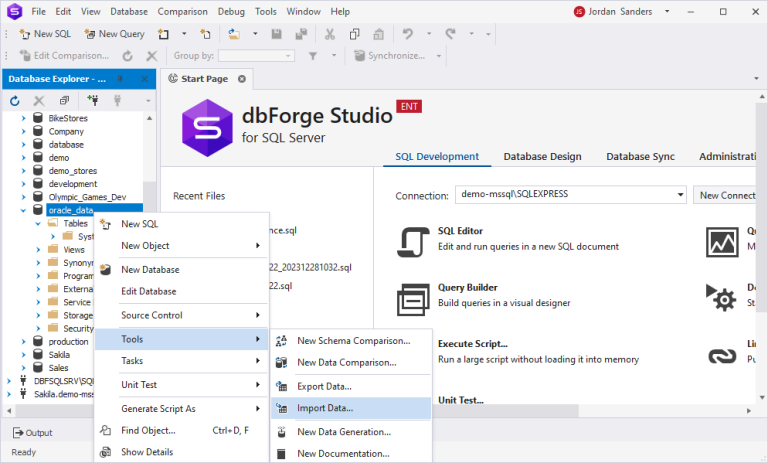Close the Start Page tab
Screen dimensions: 768x463
(x=242, y=79)
